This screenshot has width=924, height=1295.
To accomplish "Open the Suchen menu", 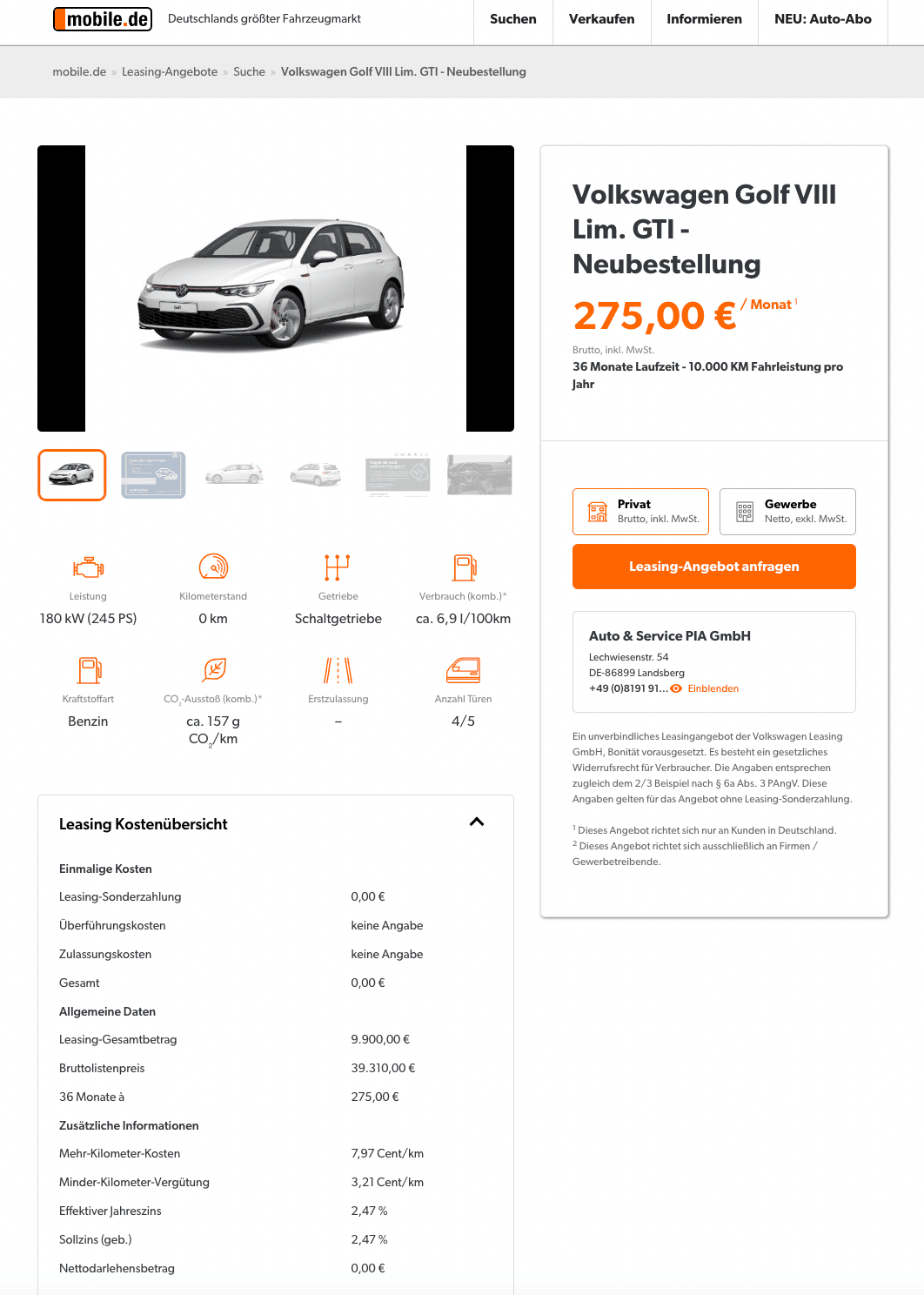I will click(x=513, y=19).
